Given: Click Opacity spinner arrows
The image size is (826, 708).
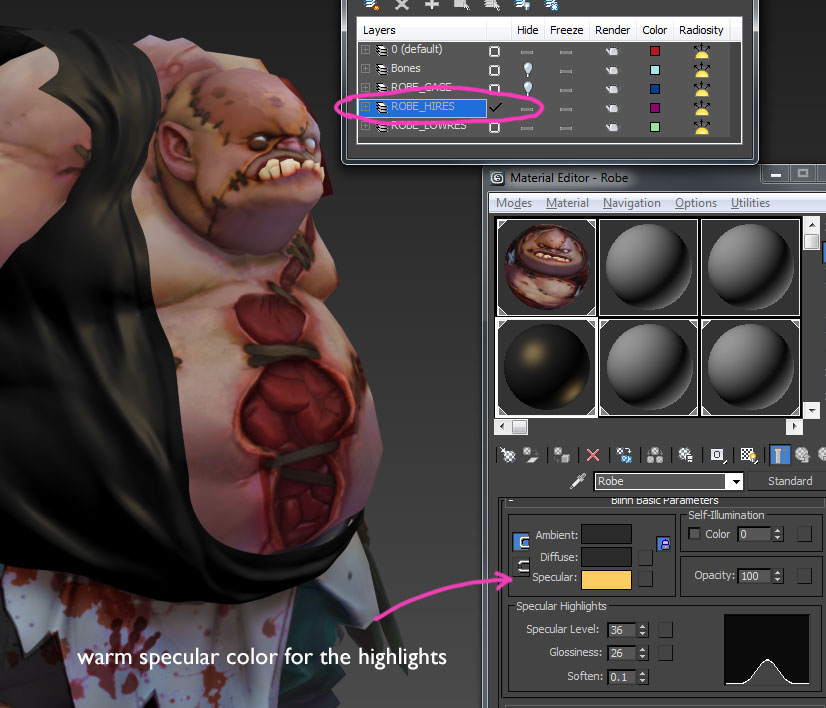Looking at the screenshot, I should point(778,576).
